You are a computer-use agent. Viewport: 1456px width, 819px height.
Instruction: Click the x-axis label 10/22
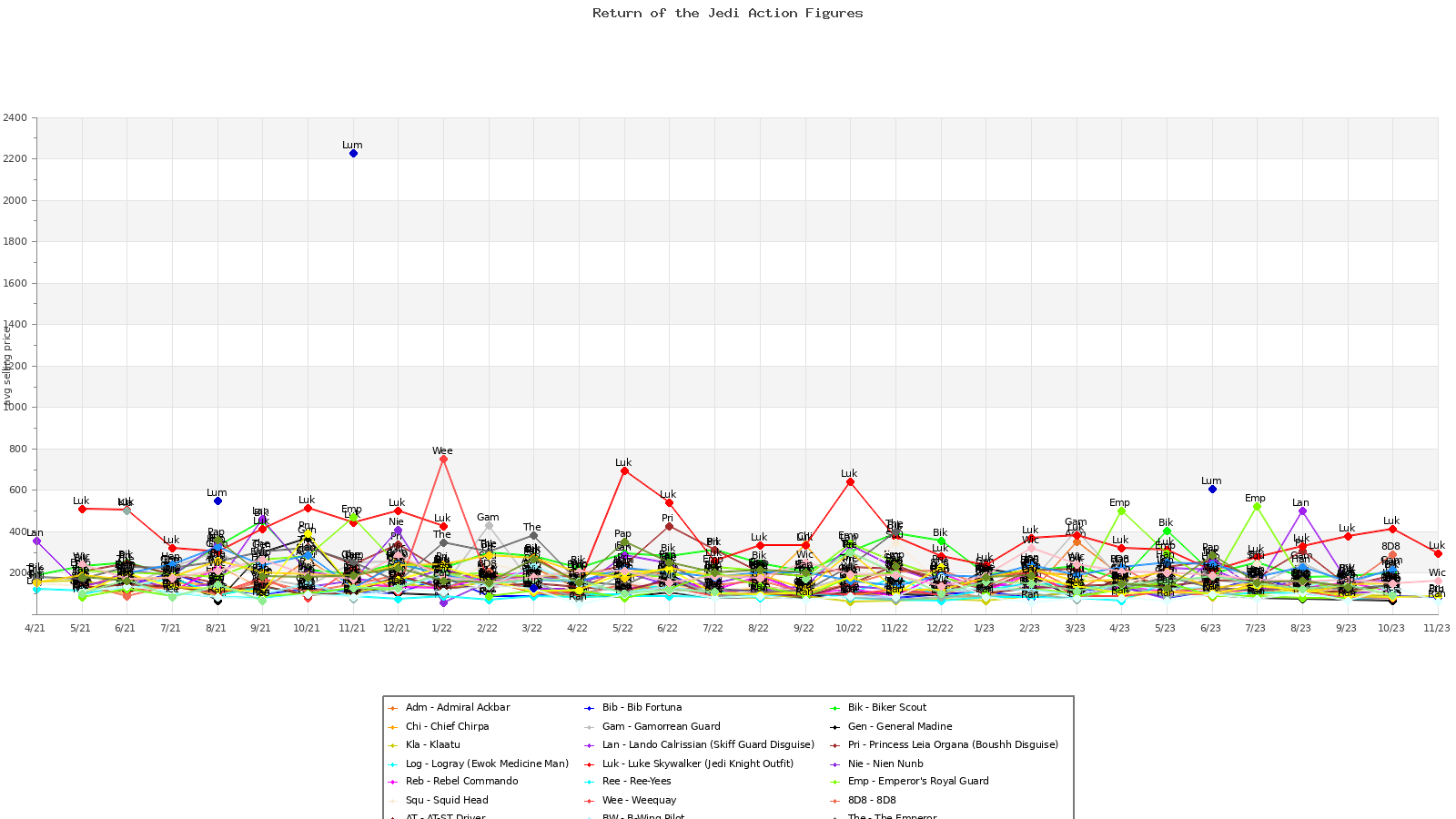tap(849, 628)
